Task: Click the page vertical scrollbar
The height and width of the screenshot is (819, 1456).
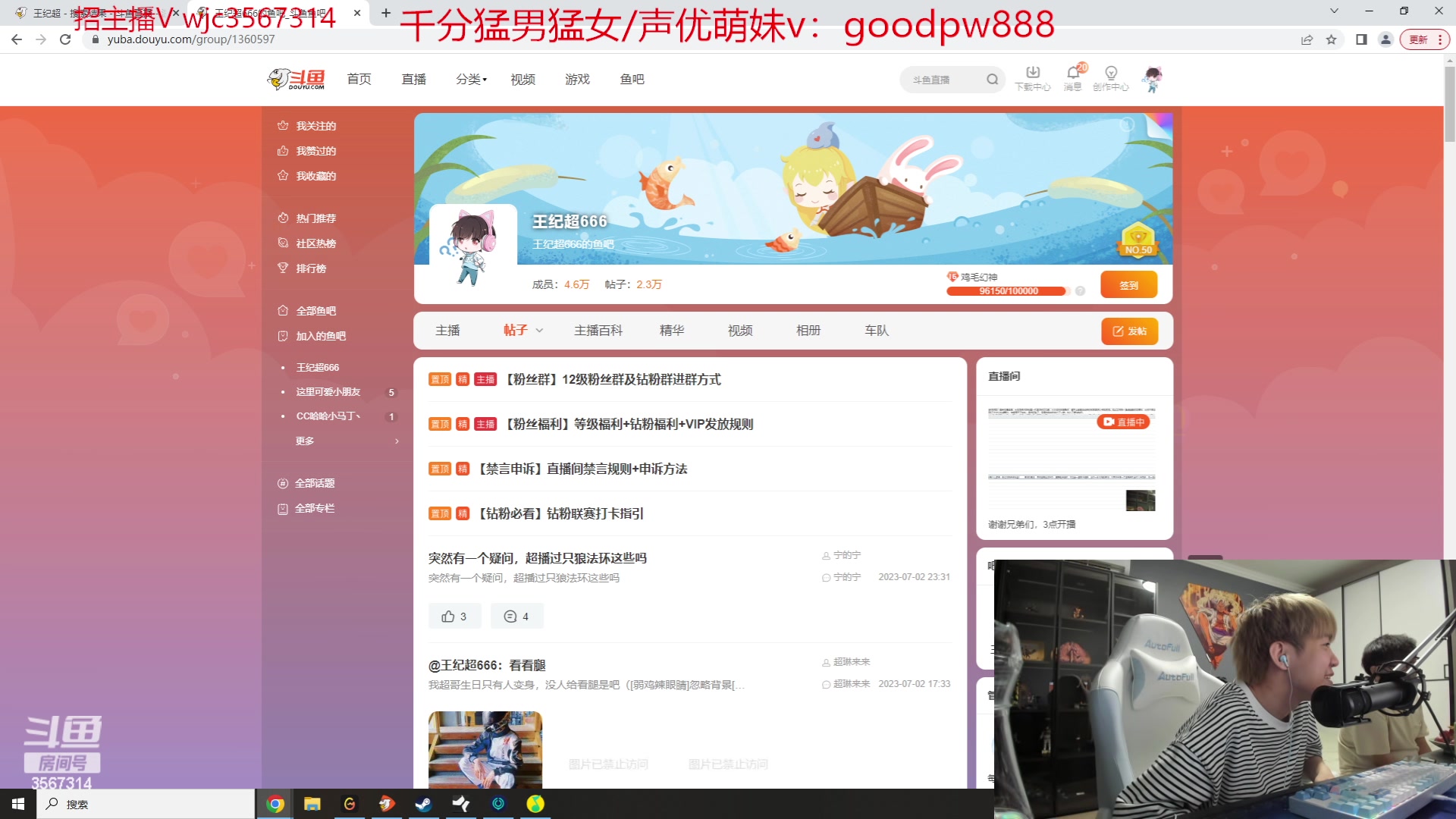Action: 1449,105
